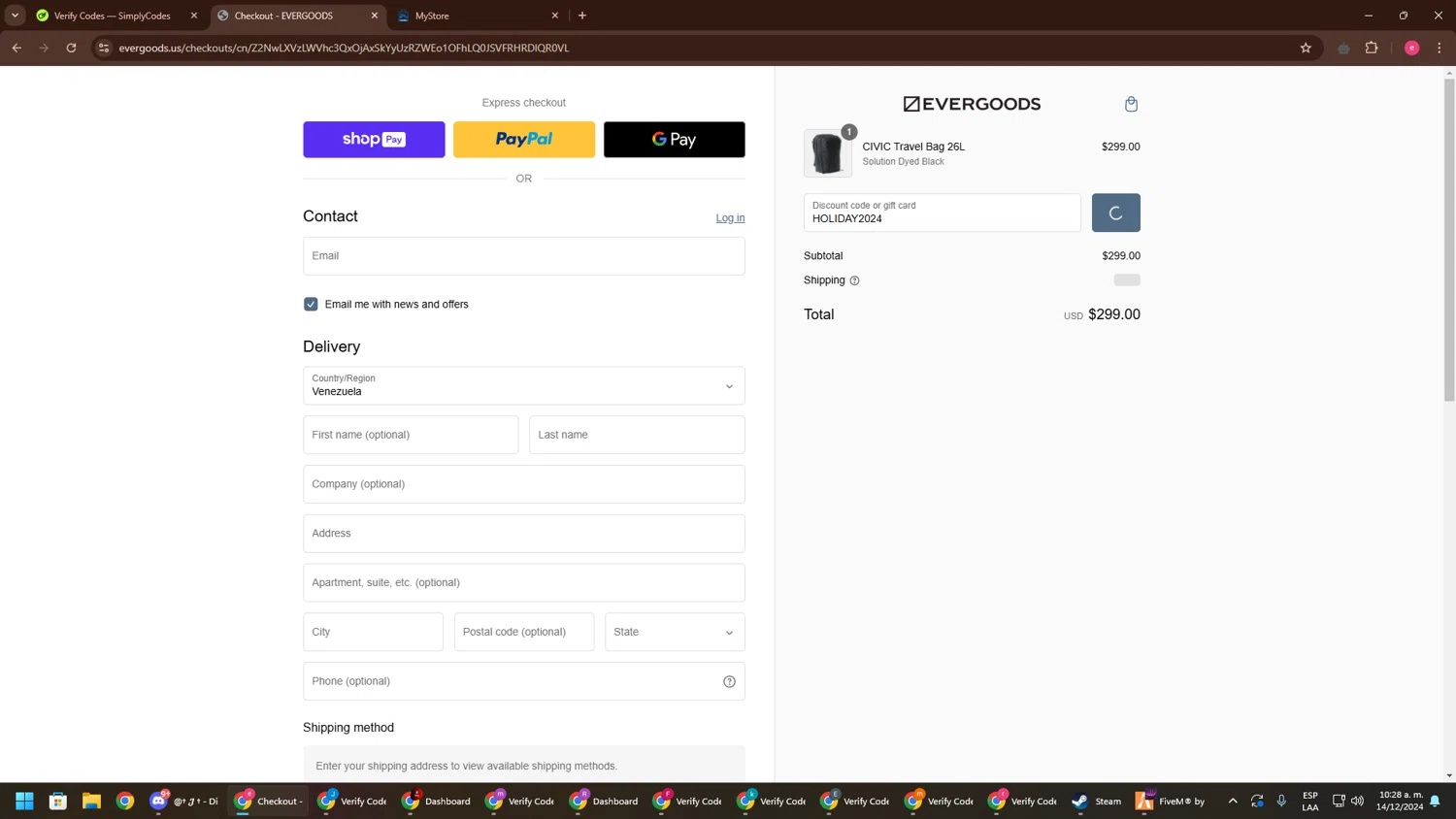The width and height of the screenshot is (1456, 819).
Task: Open clock and date flyout
Action: click(x=1400, y=801)
